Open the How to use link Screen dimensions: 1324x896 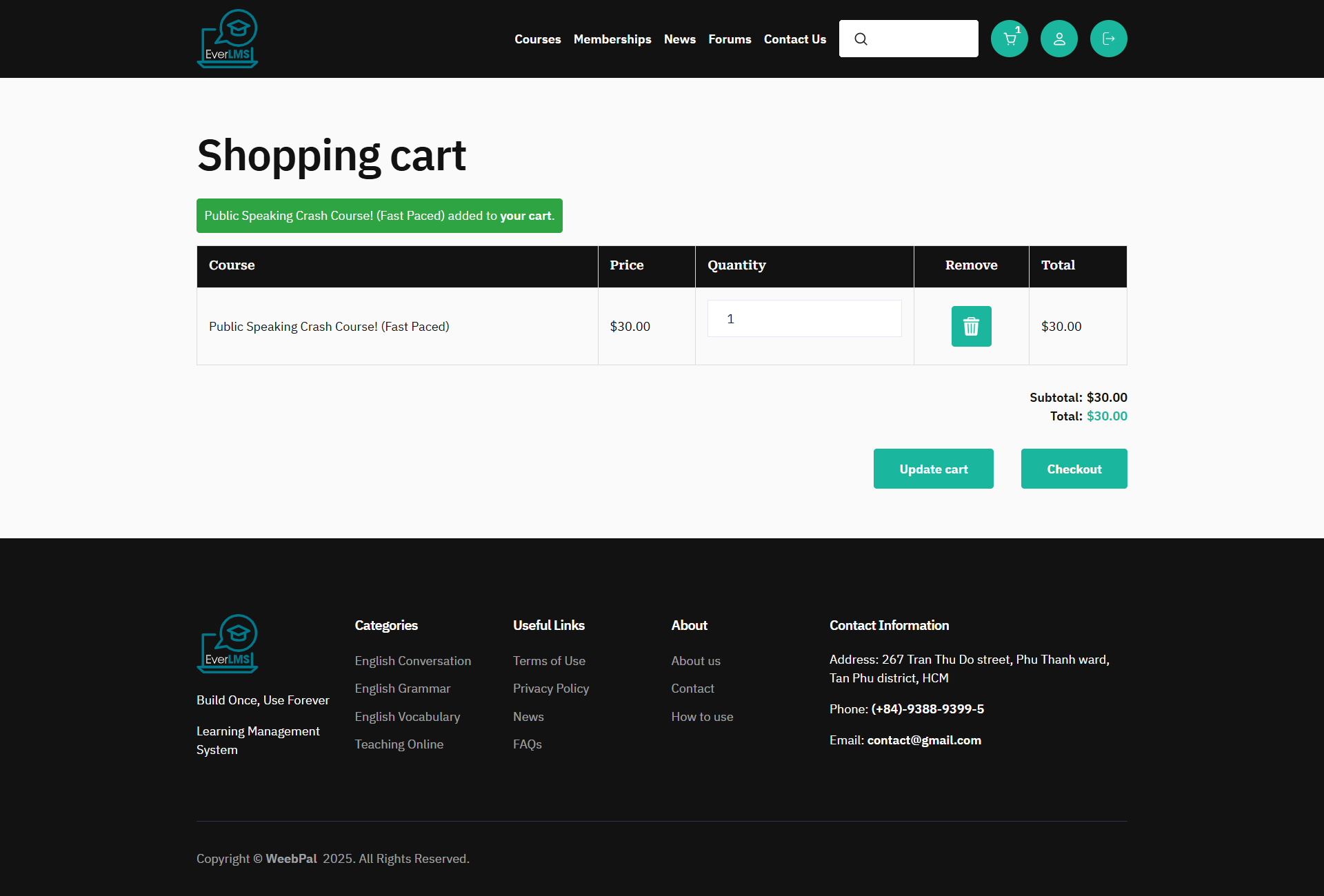[x=701, y=717]
